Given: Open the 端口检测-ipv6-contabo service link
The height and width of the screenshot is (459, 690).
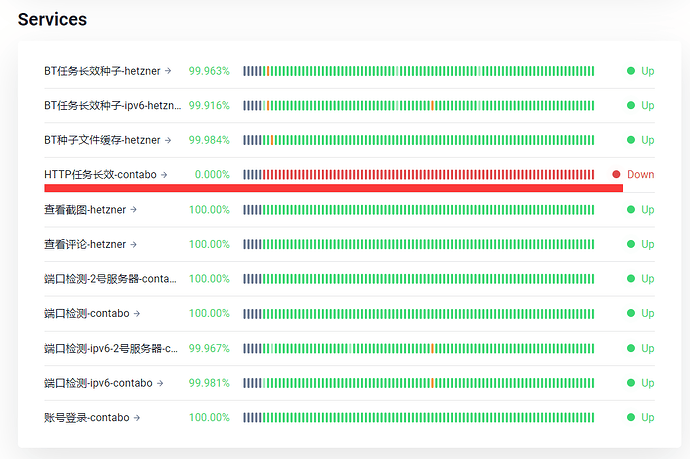Looking at the screenshot, I should pyautogui.click(x=98, y=383).
